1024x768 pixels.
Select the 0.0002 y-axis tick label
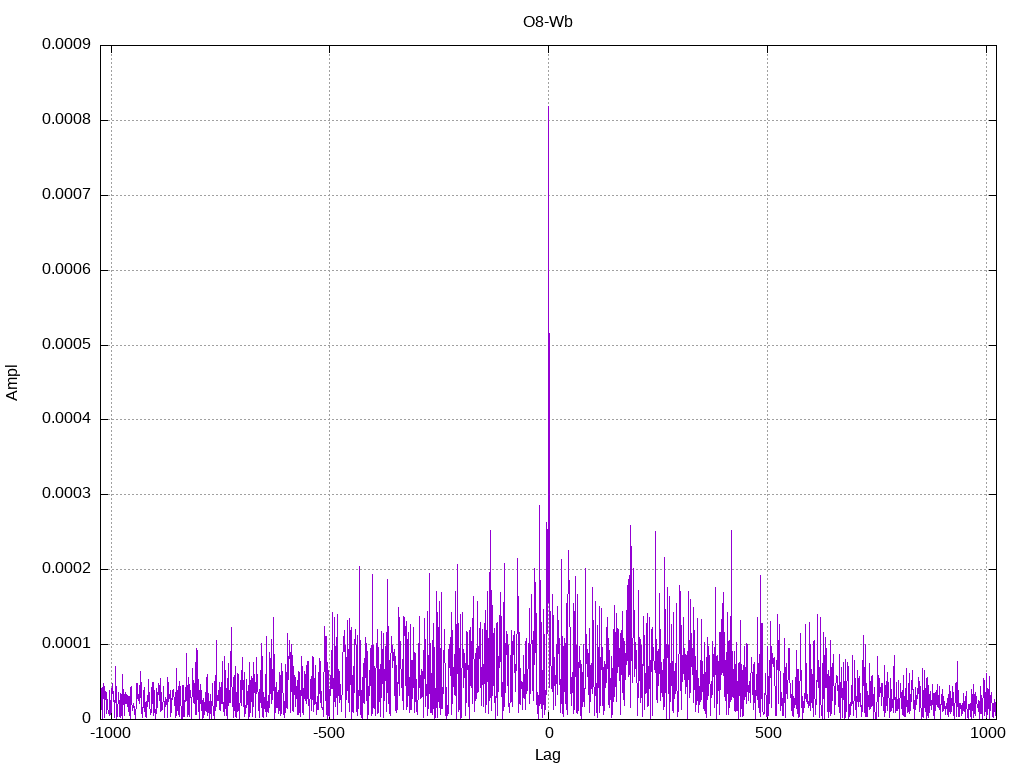coord(66,569)
